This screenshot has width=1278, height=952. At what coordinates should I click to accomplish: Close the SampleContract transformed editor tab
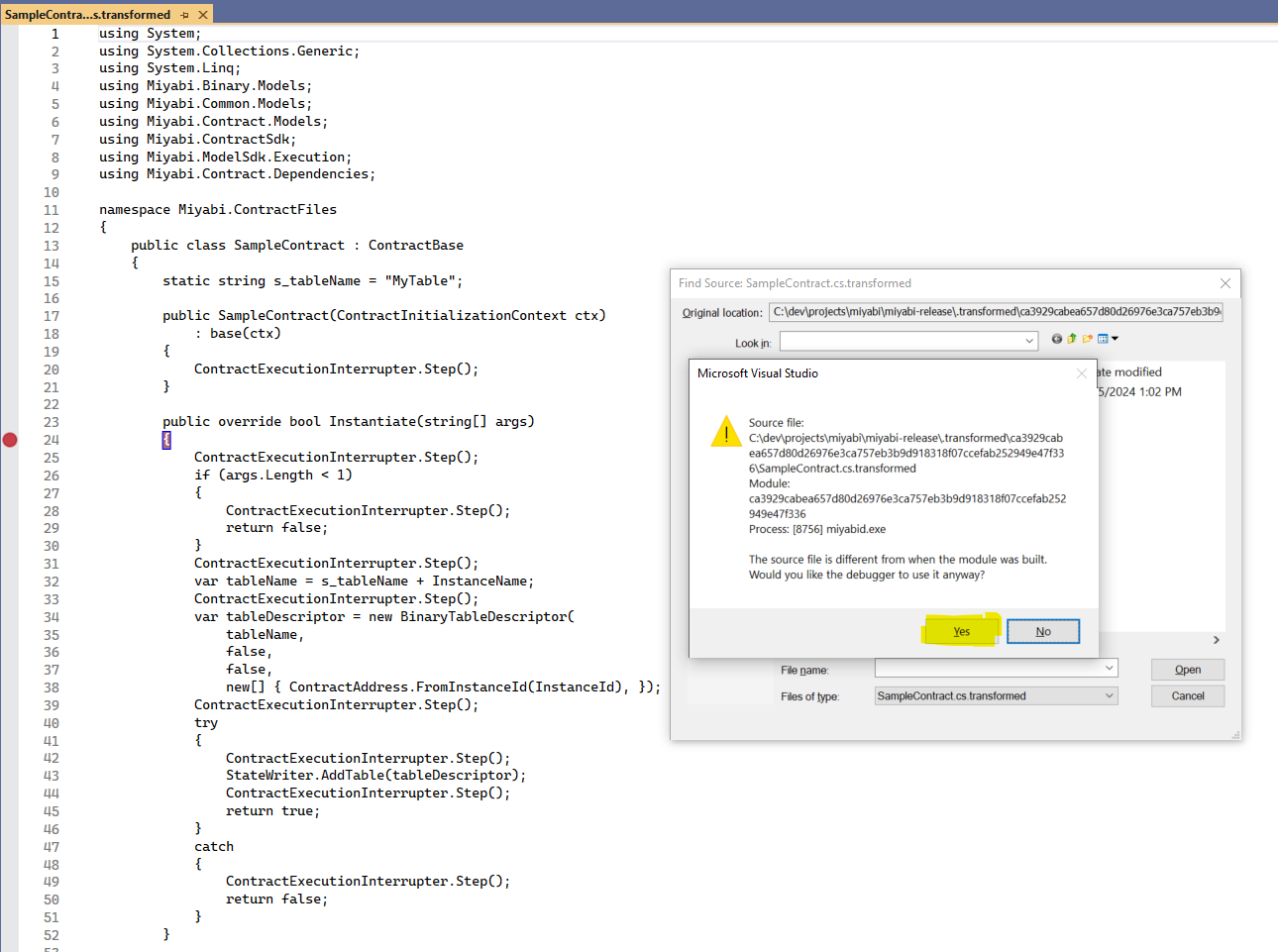[x=203, y=15]
